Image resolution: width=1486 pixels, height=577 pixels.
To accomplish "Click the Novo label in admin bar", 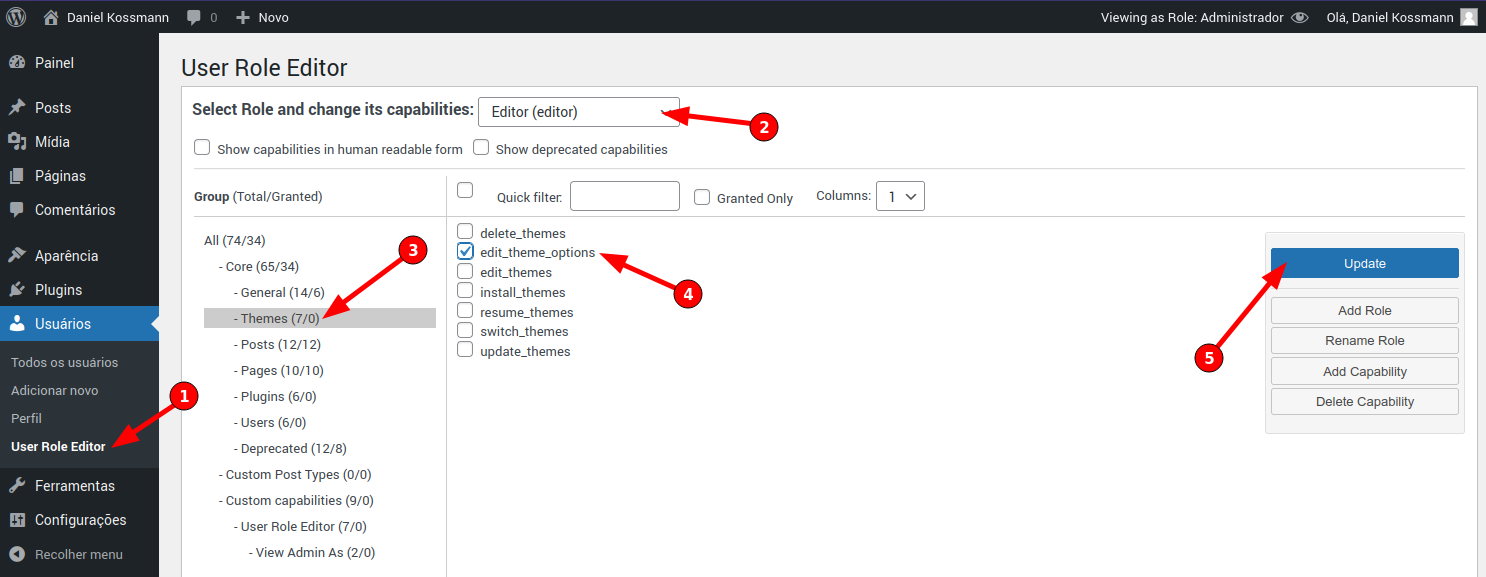I will pos(273,18).
